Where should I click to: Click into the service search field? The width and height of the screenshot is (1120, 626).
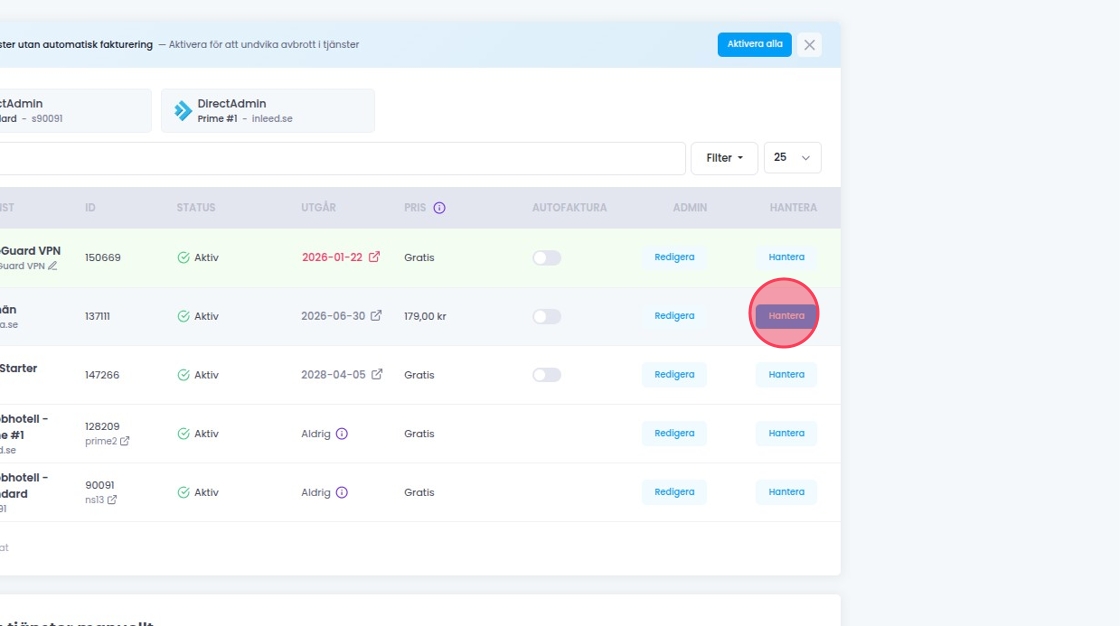(340, 158)
